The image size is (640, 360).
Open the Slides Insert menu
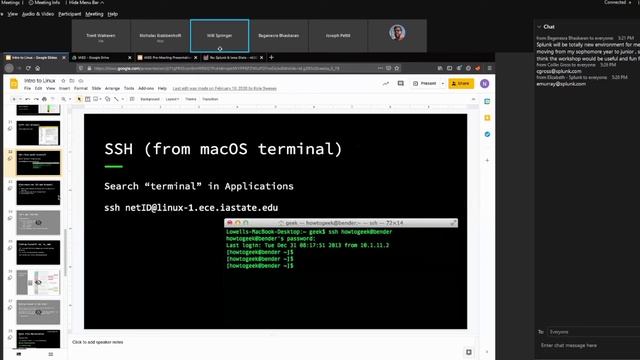pos(64,88)
